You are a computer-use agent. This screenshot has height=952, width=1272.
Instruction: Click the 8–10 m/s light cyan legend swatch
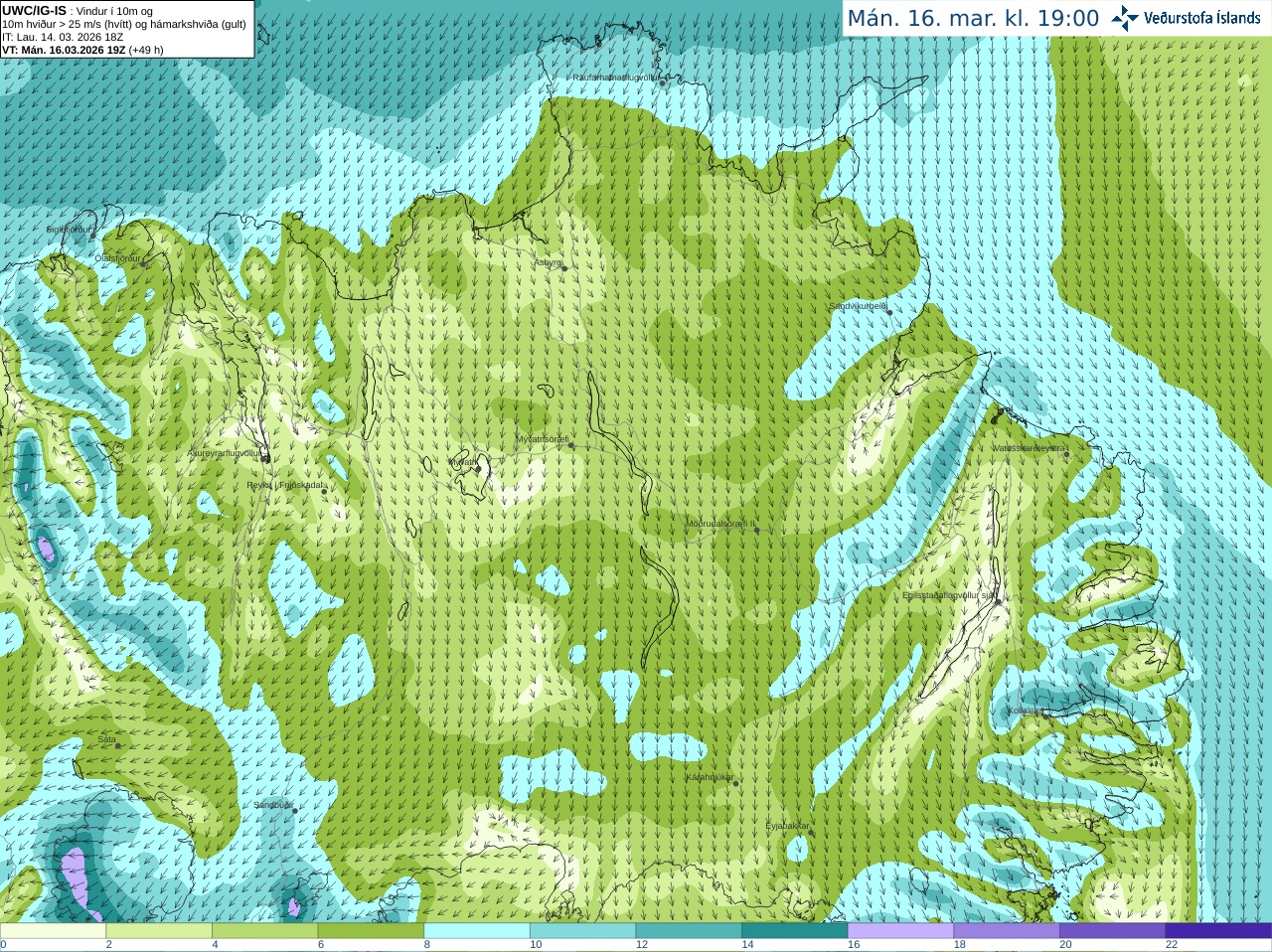tap(477, 931)
